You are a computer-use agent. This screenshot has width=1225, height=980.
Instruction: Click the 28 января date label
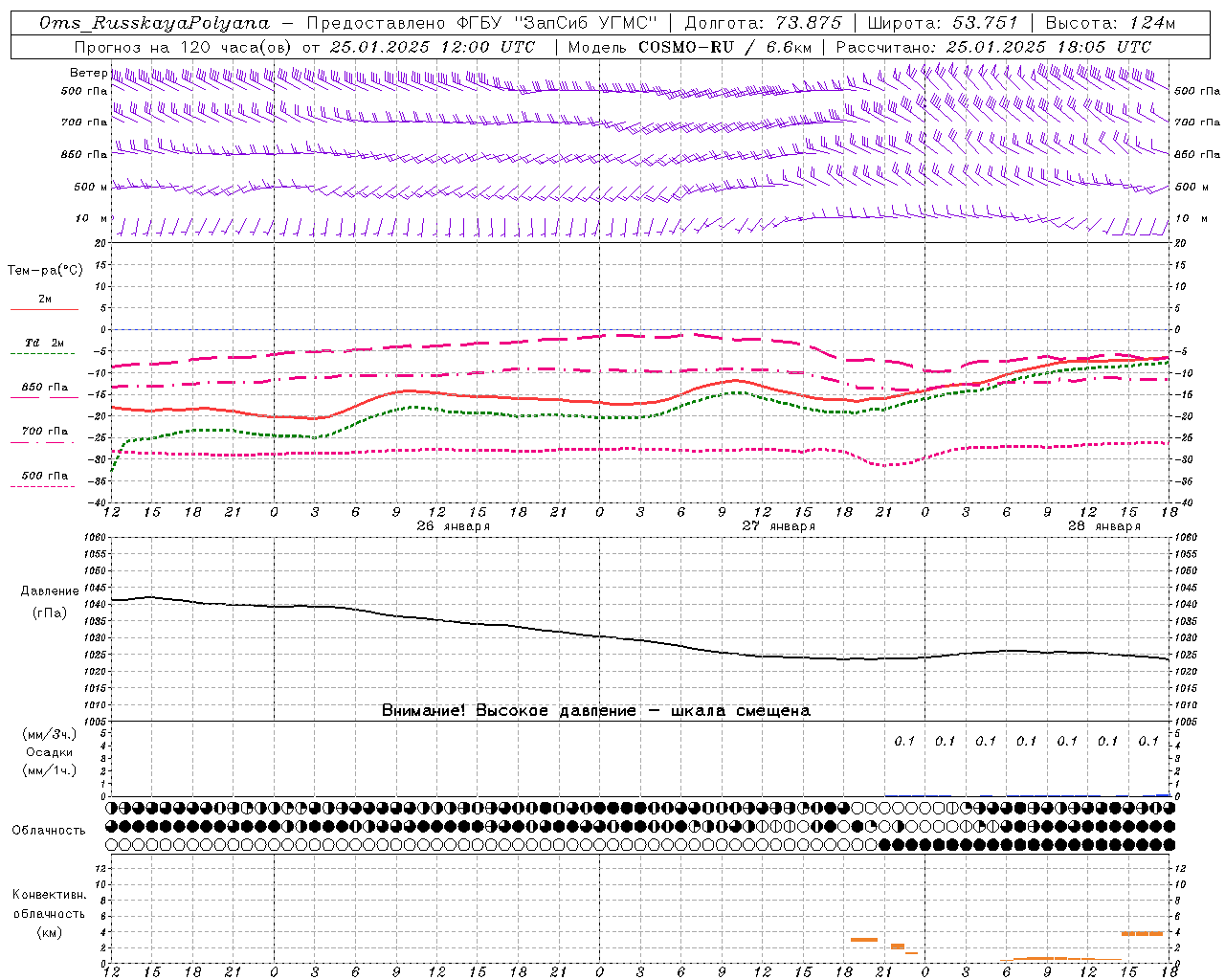click(1104, 526)
